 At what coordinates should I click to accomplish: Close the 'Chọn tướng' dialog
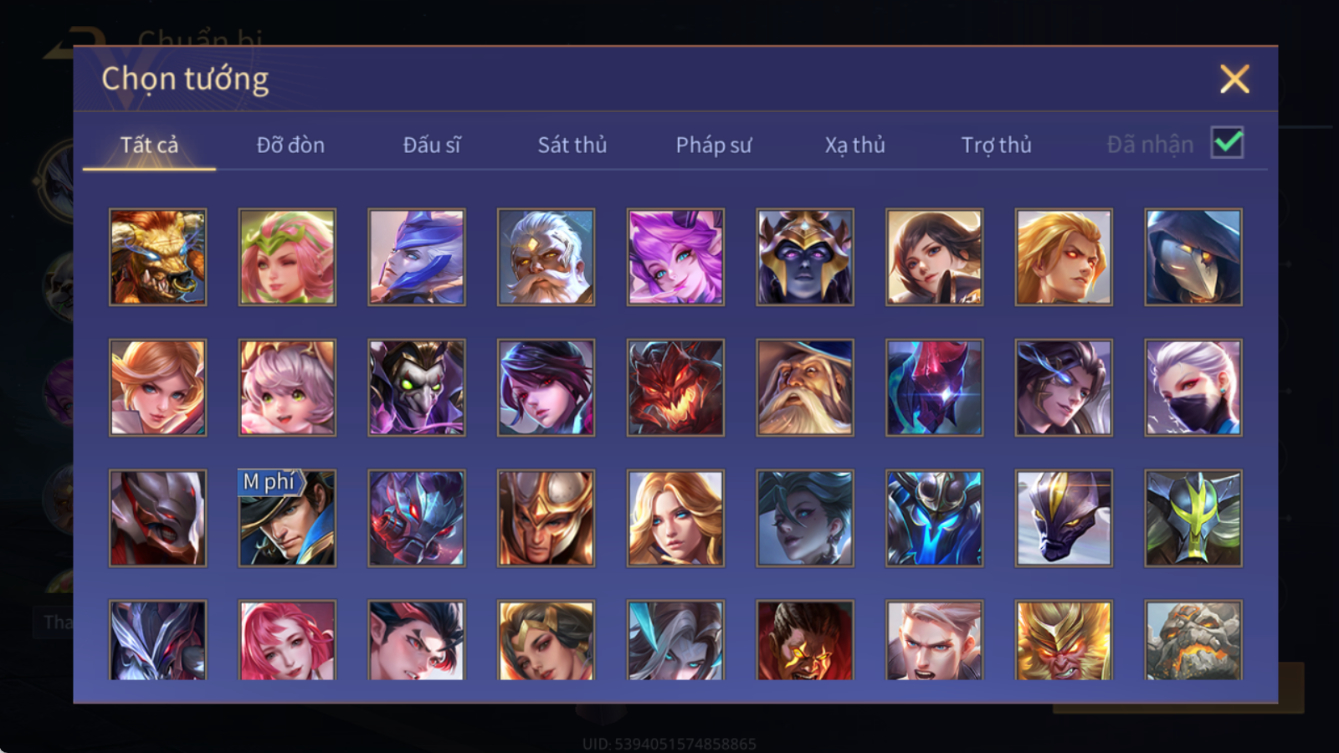(1235, 79)
